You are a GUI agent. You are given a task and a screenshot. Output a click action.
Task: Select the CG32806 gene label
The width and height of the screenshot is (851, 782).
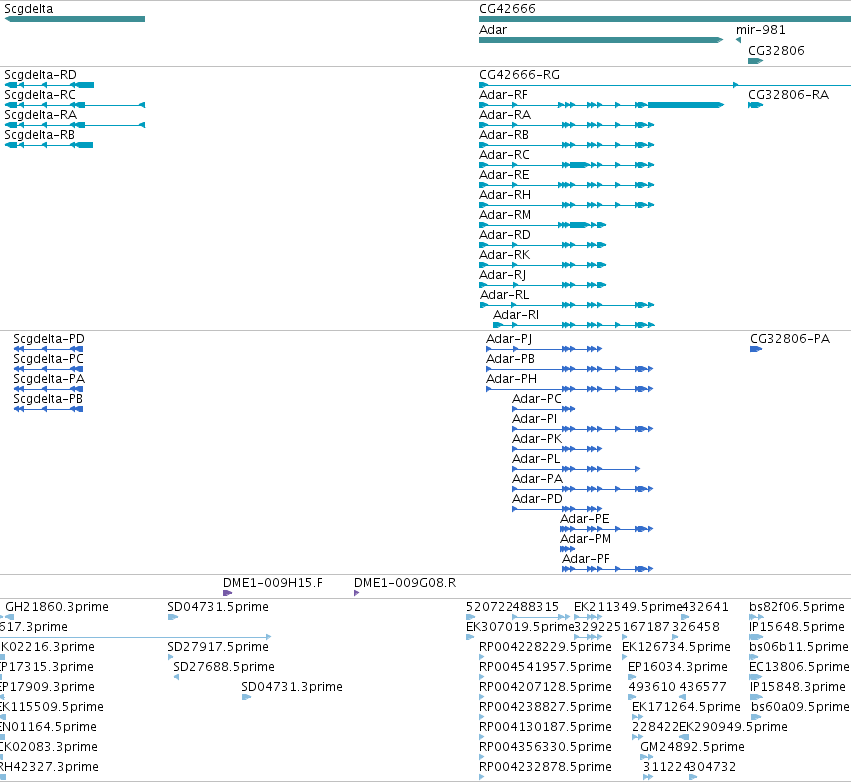[x=776, y=51]
